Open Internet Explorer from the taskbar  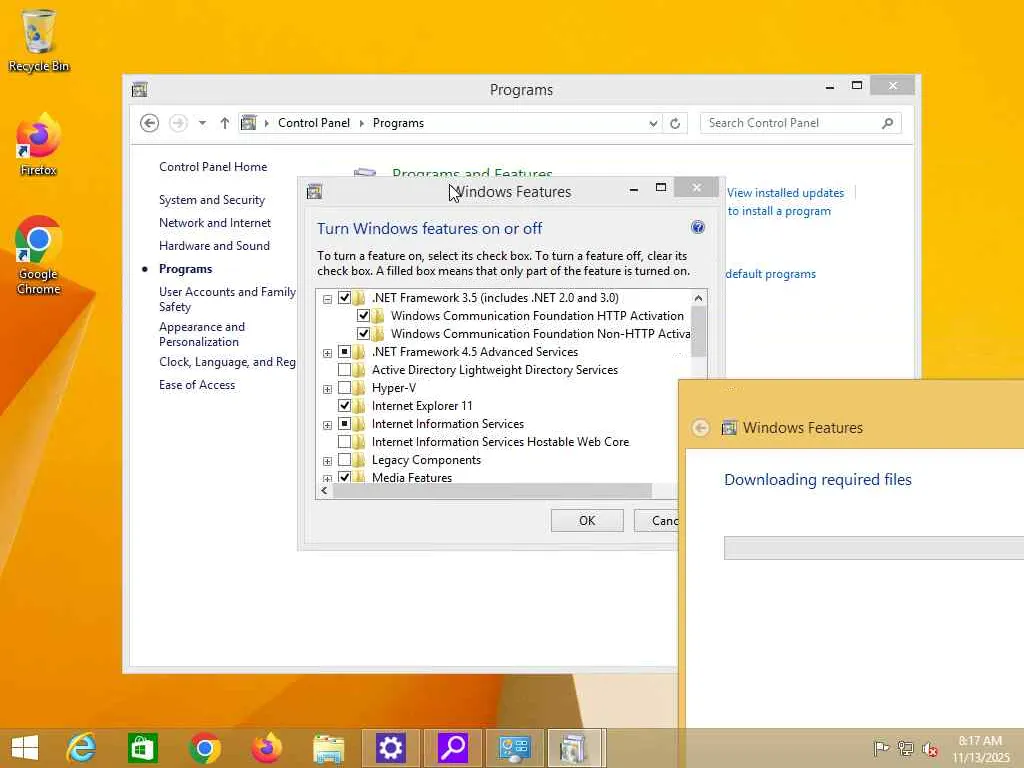point(81,748)
